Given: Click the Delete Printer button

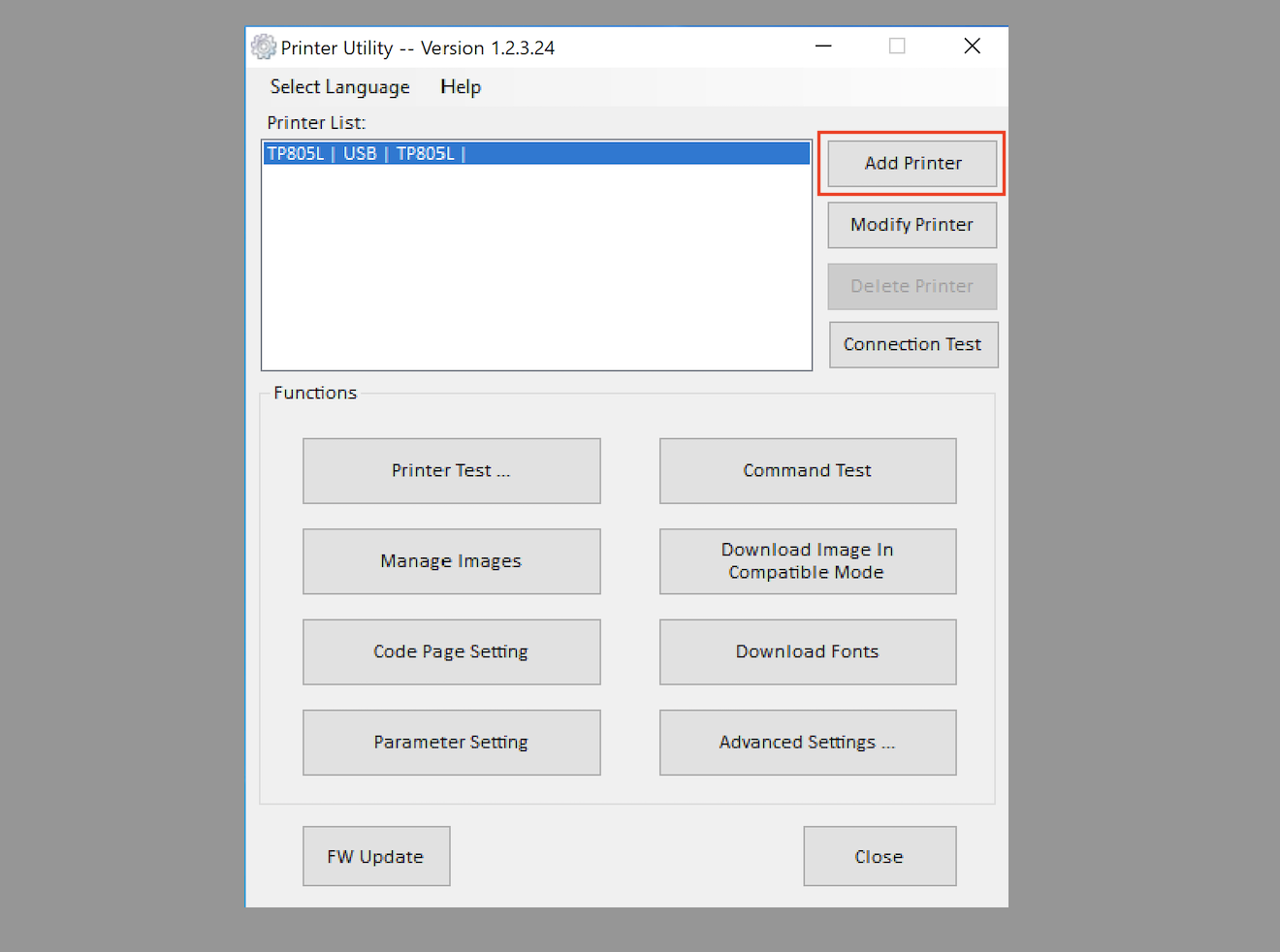Looking at the screenshot, I should (912, 287).
